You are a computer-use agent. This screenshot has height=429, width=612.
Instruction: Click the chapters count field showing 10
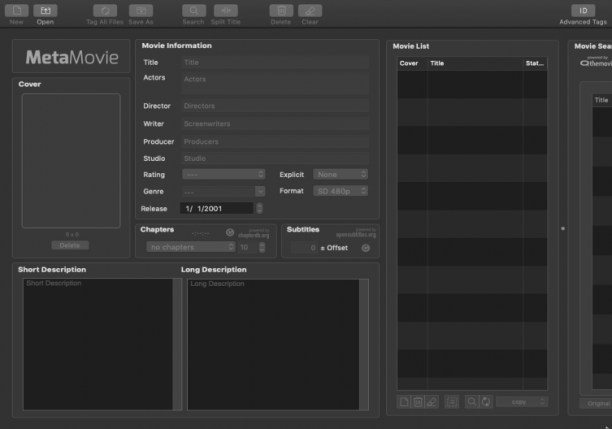pos(247,247)
